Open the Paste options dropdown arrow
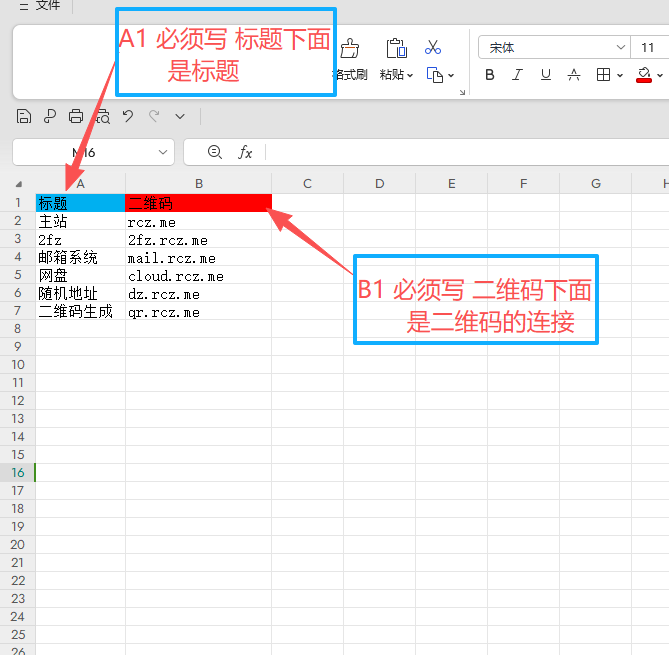Screen dimensions: 669x655 coord(410,76)
